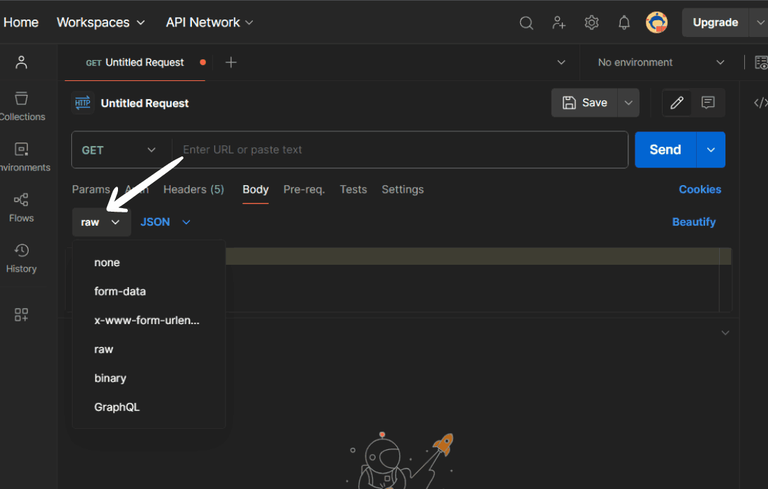Open the account sidebar person icon
Screen dimensions: 768x489
pyautogui.click(x=21, y=62)
